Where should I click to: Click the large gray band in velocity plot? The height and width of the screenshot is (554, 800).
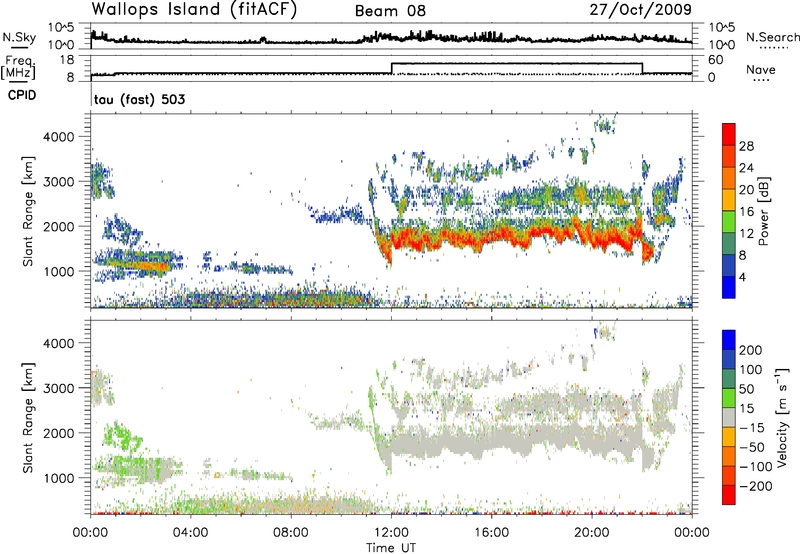(515, 441)
